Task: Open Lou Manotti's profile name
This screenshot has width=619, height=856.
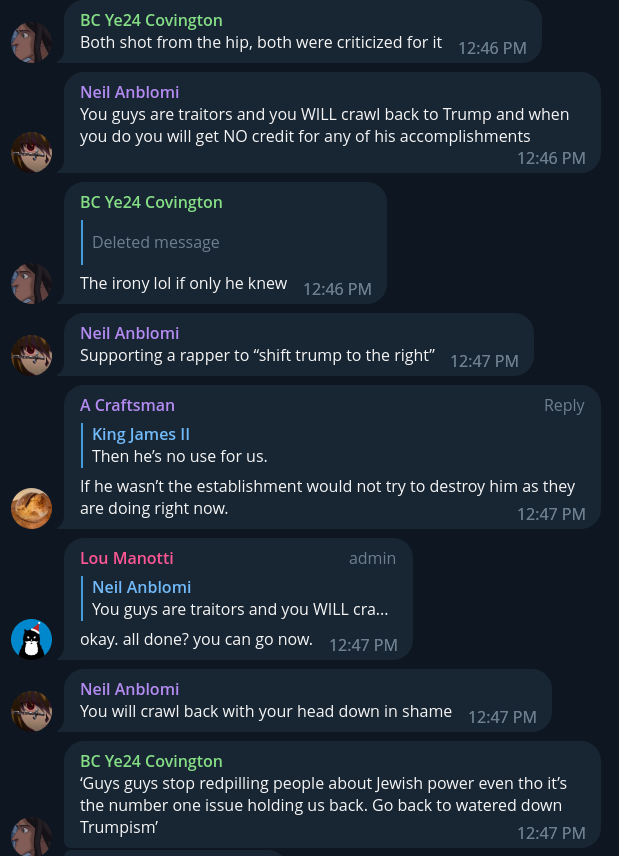Action: pos(127,558)
